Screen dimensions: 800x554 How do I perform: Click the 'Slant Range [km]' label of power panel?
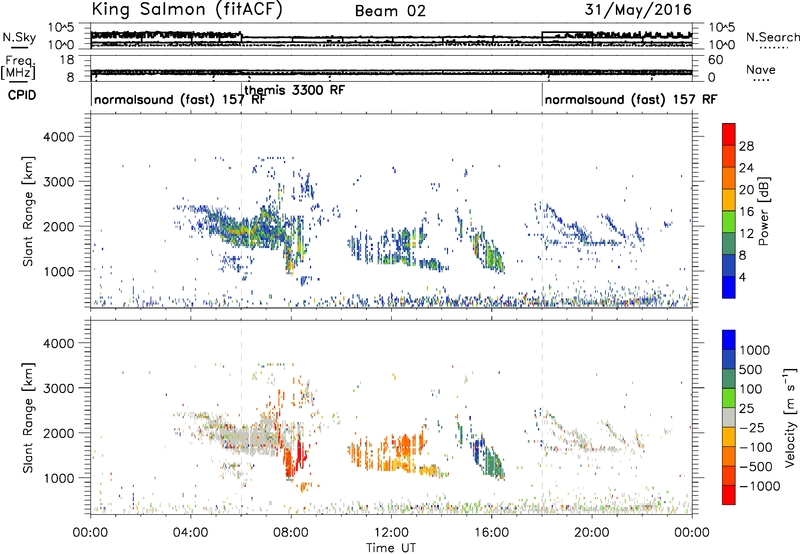(28, 211)
